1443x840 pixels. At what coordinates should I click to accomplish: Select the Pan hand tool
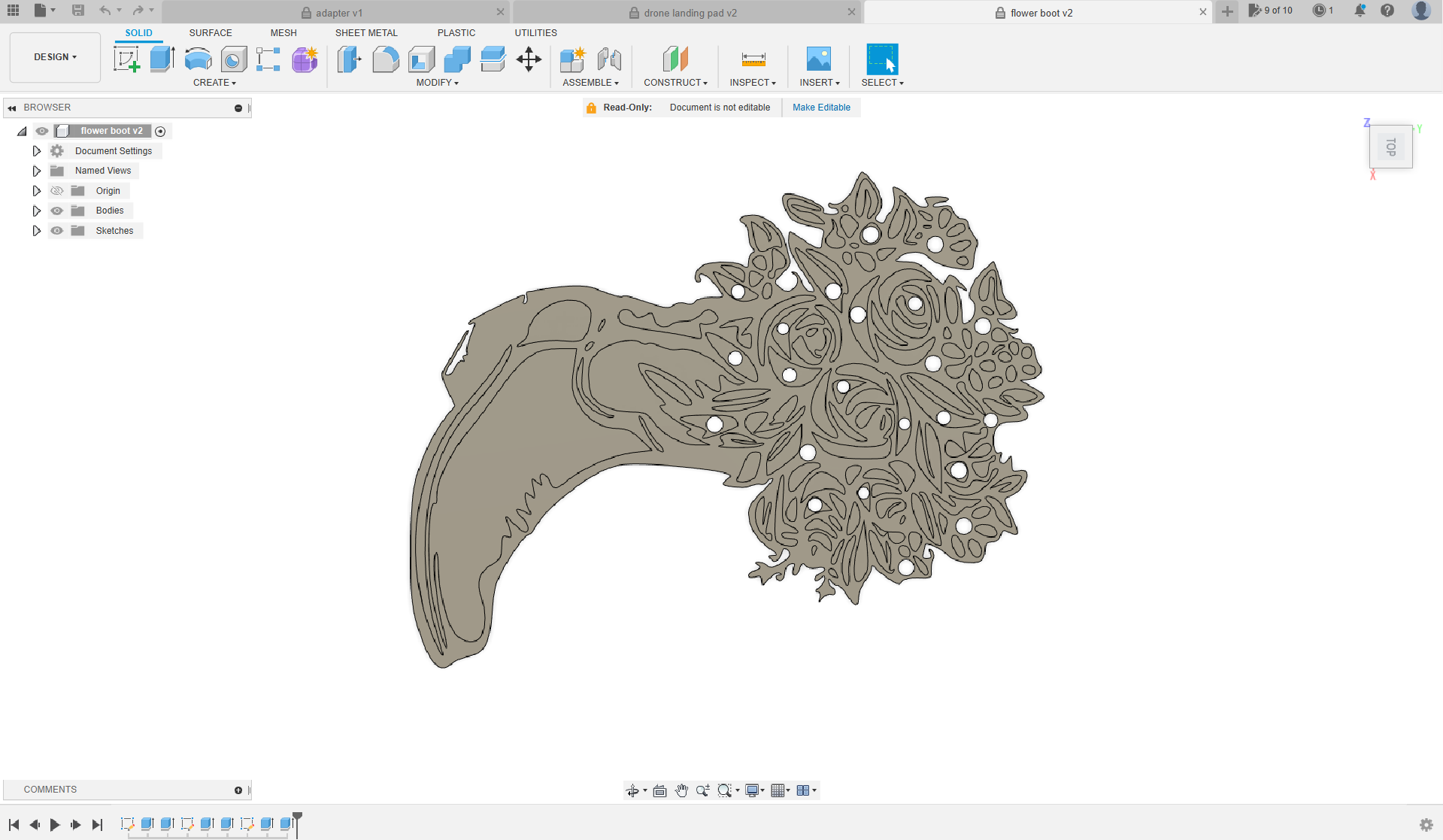tap(681, 790)
